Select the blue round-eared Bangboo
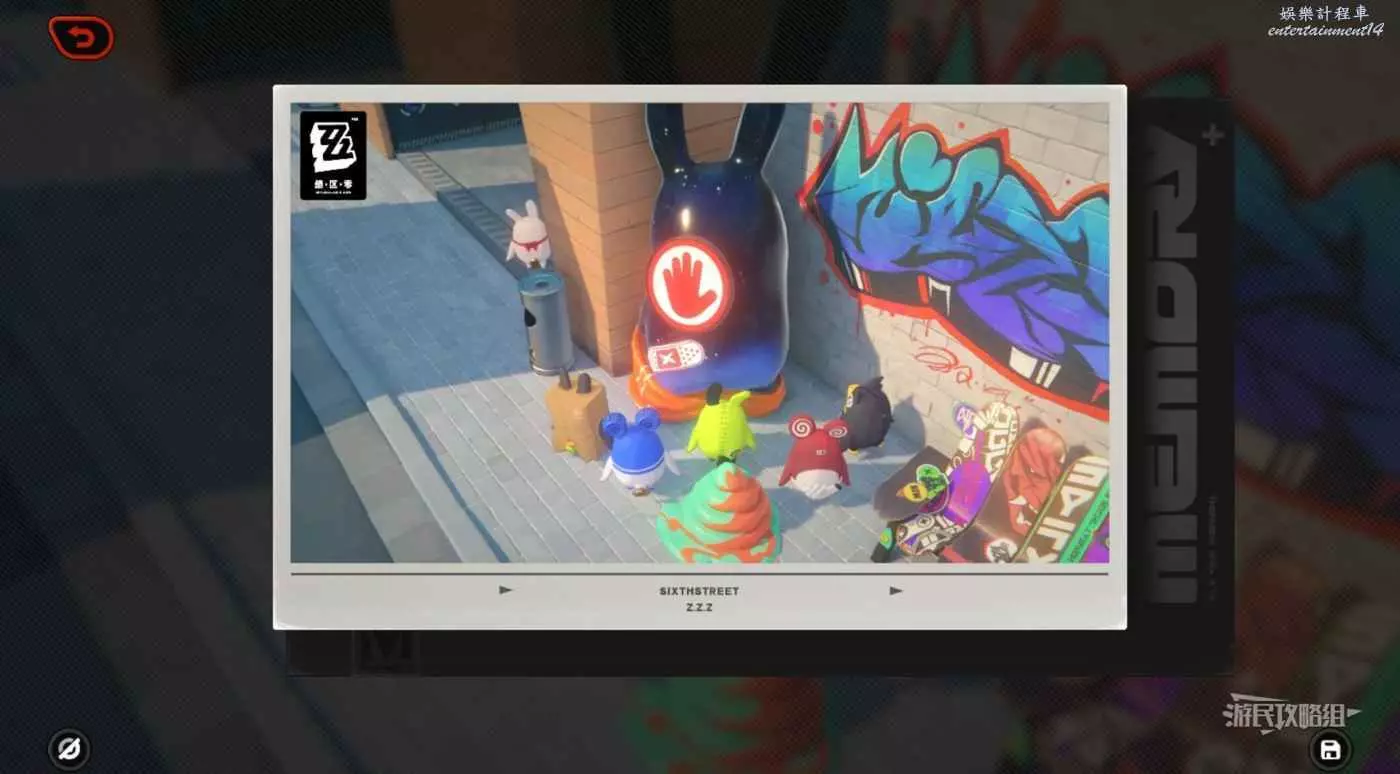This screenshot has width=1400, height=774. (x=635, y=450)
